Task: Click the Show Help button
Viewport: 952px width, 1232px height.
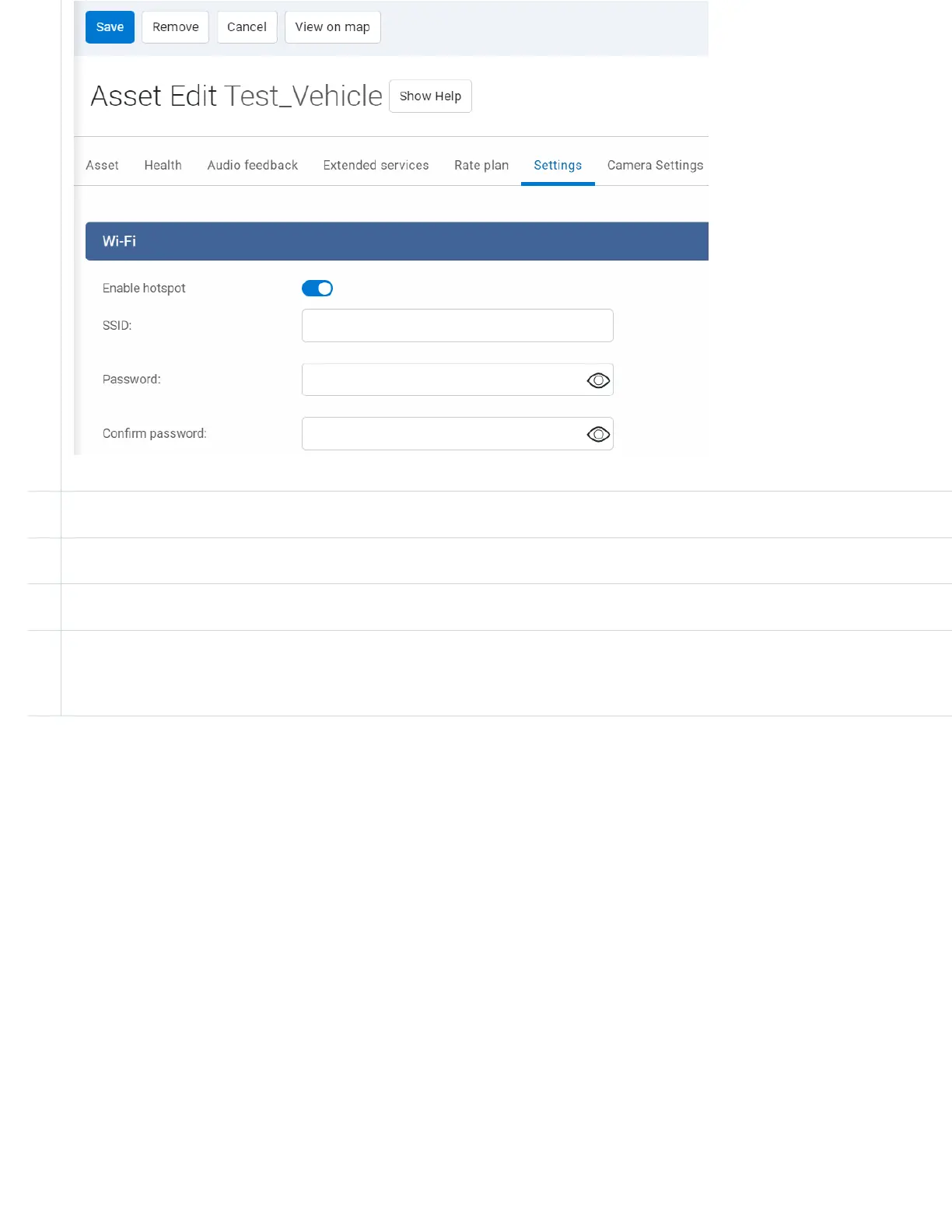Action: (x=430, y=96)
